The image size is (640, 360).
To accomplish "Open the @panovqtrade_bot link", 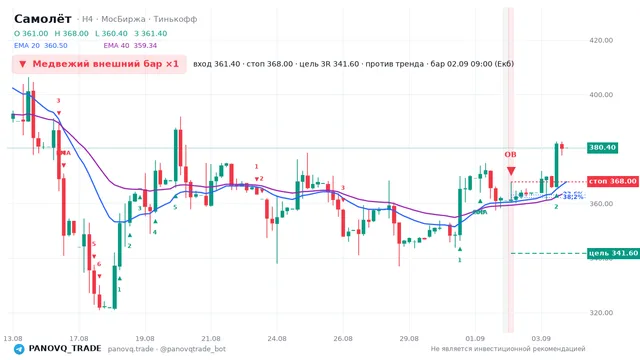I will (x=193, y=349).
